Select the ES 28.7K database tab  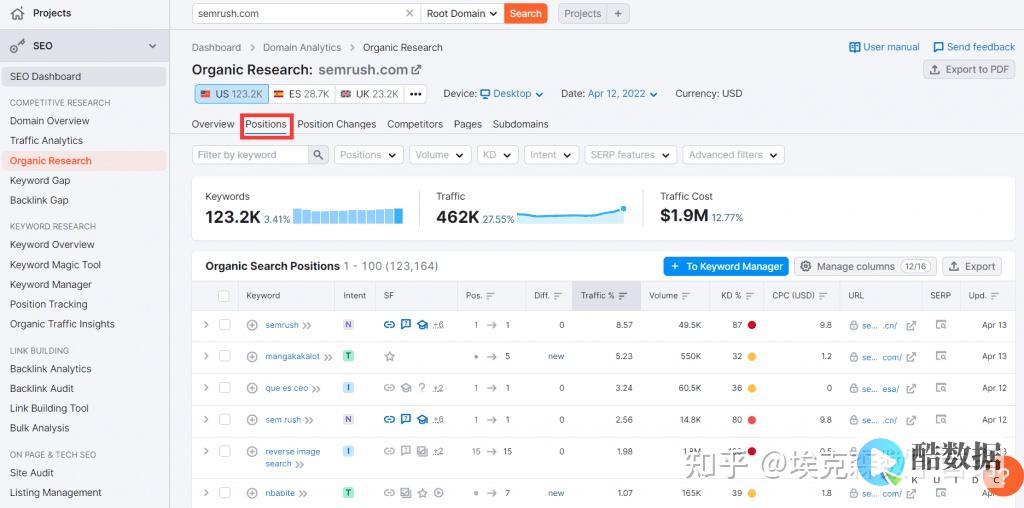tap(301, 94)
